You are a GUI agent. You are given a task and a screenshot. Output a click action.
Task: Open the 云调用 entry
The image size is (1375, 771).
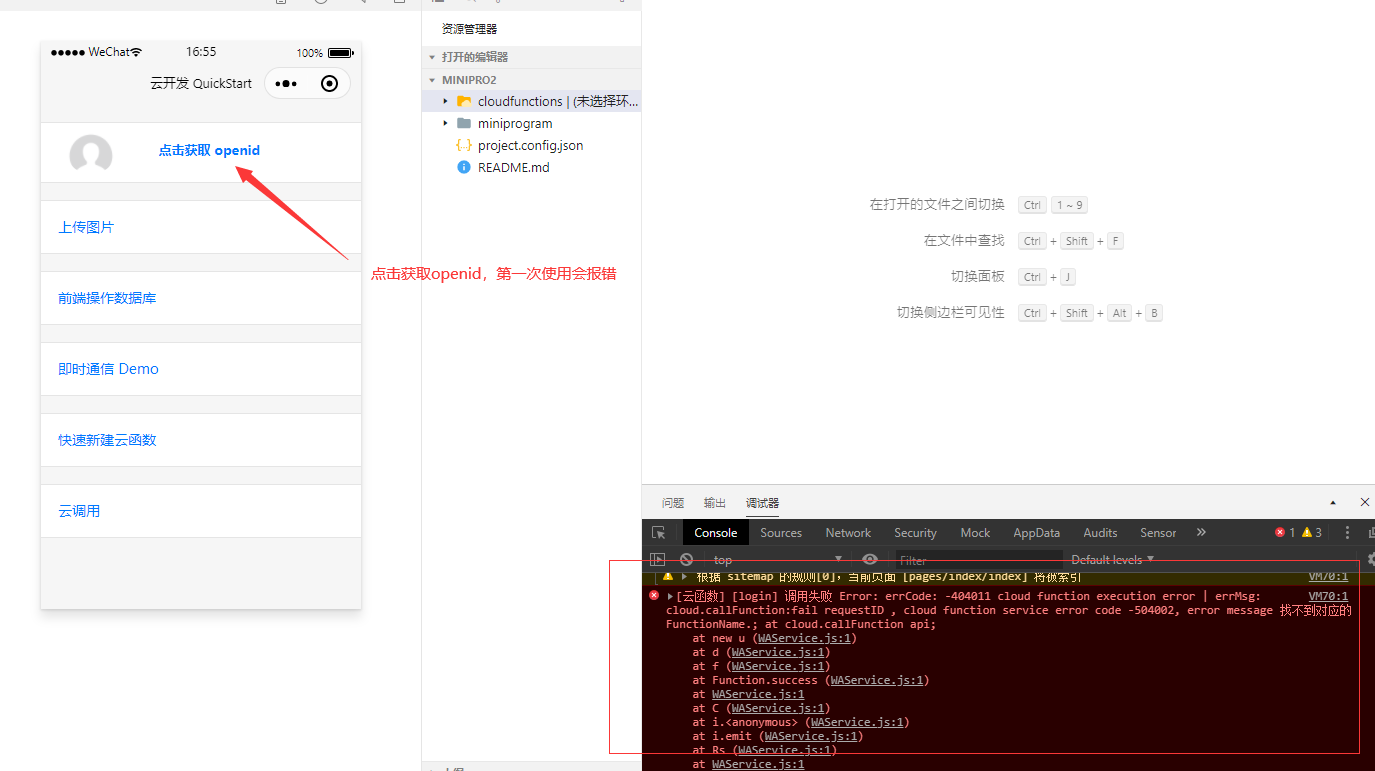click(x=201, y=511)
